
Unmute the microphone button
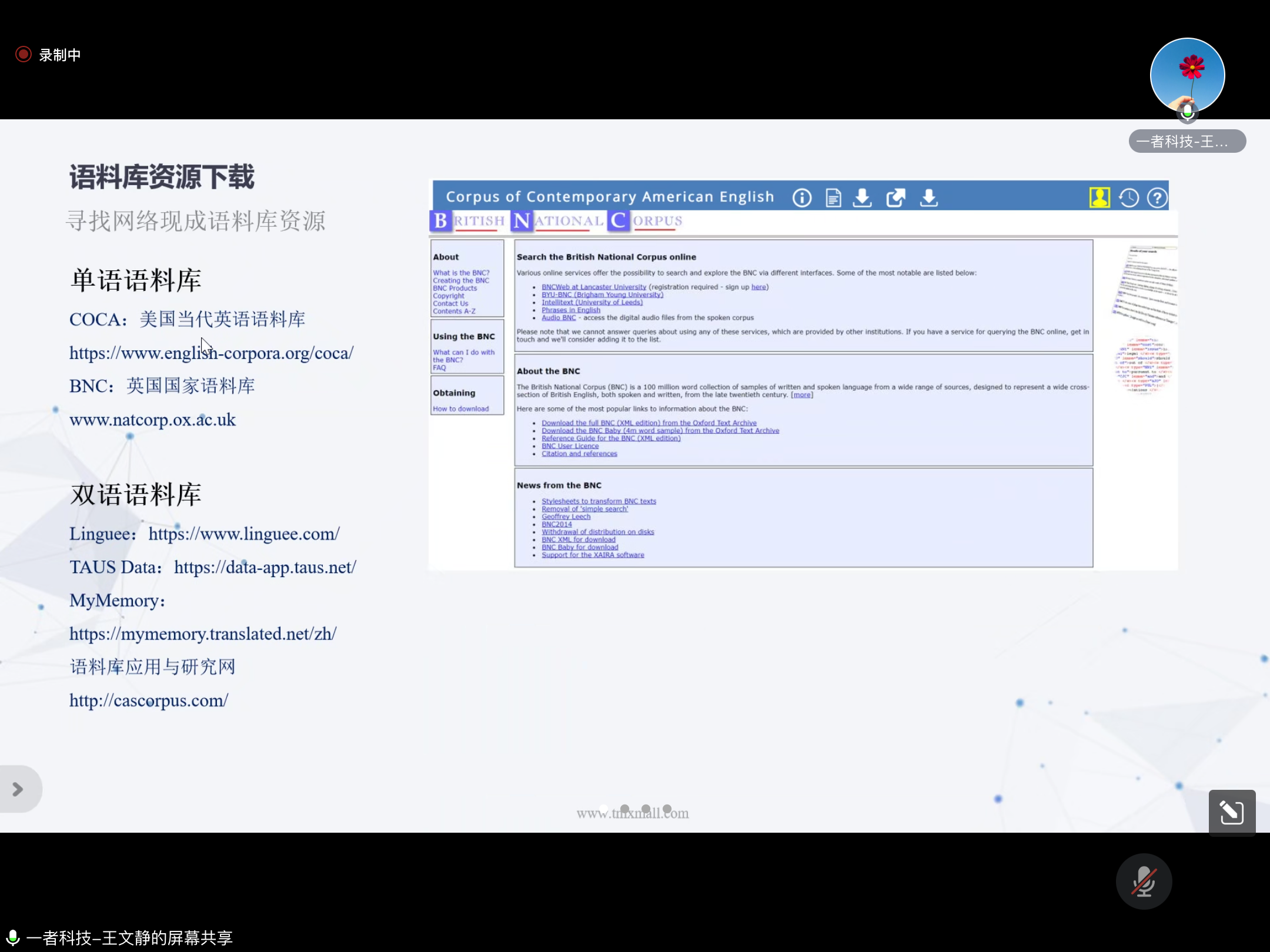[x=1144, y=881]
